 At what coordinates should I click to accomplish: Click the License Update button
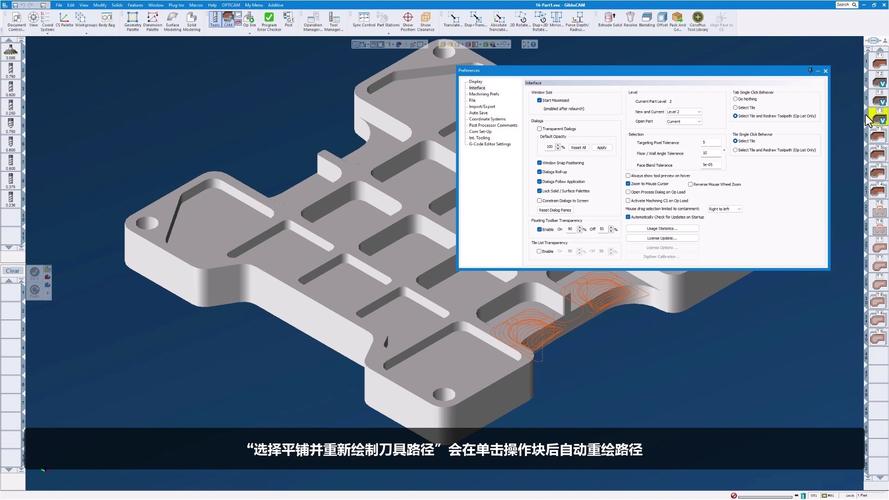coord(662,238)
